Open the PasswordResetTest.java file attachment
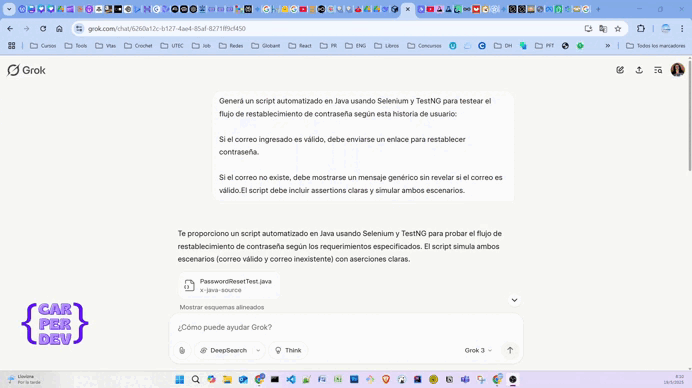The height and width of the screenshot is (388, 692). [229, 285]
